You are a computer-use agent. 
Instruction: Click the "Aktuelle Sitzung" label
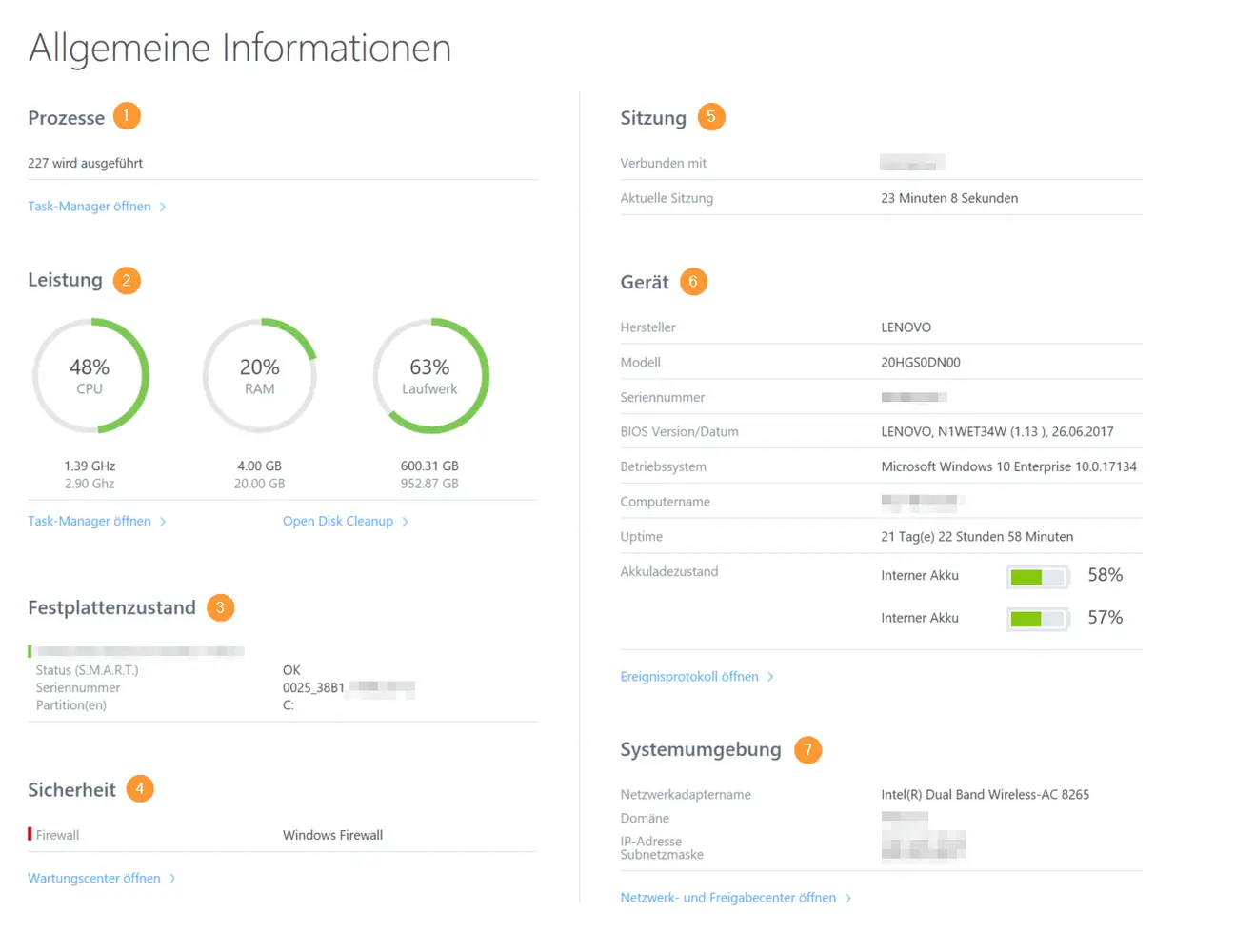click(x=667, y=198)
